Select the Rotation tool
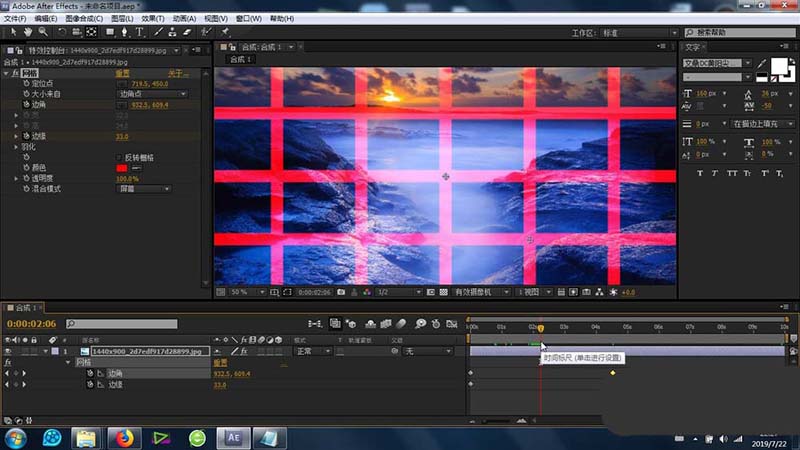 [62, 32]
